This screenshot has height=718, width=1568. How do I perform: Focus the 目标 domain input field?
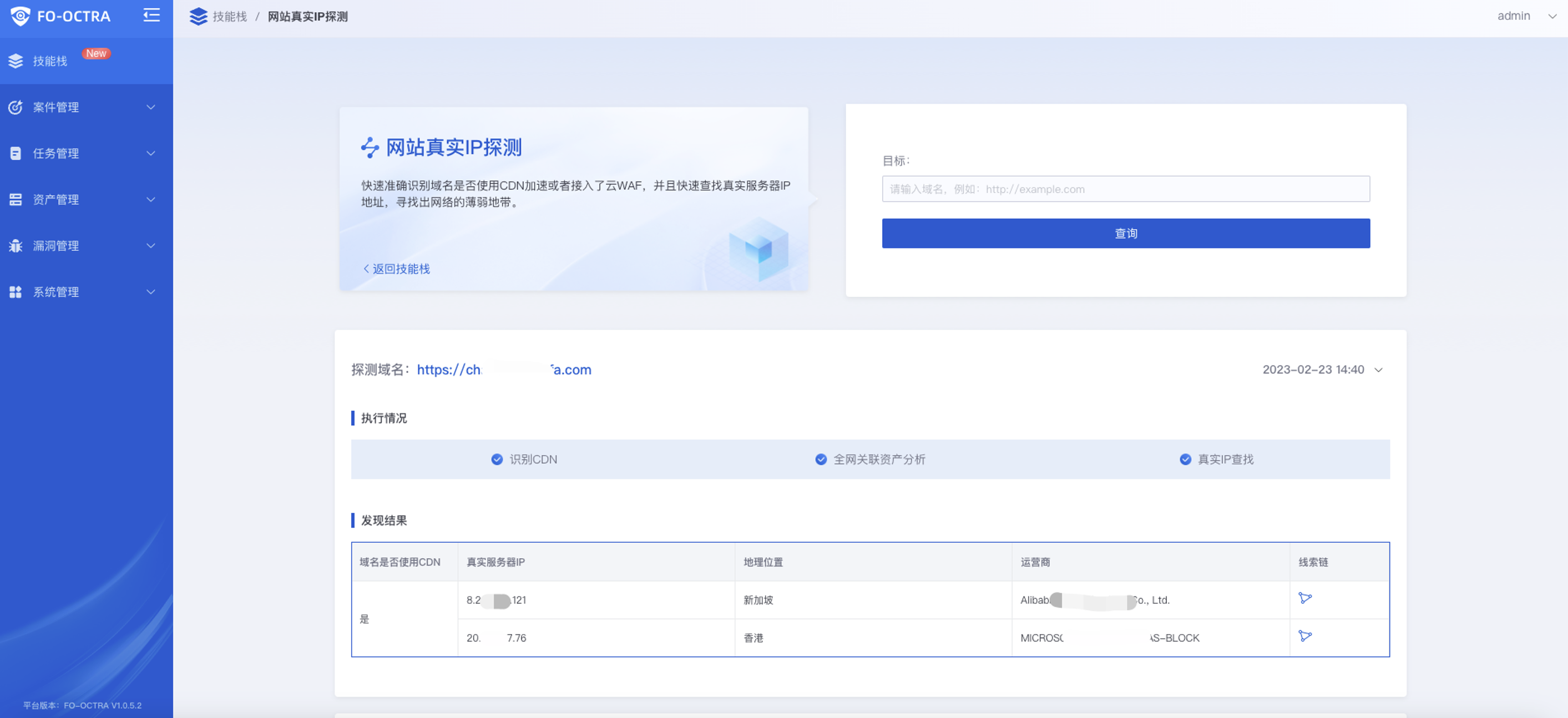(x=1125, y=189)
